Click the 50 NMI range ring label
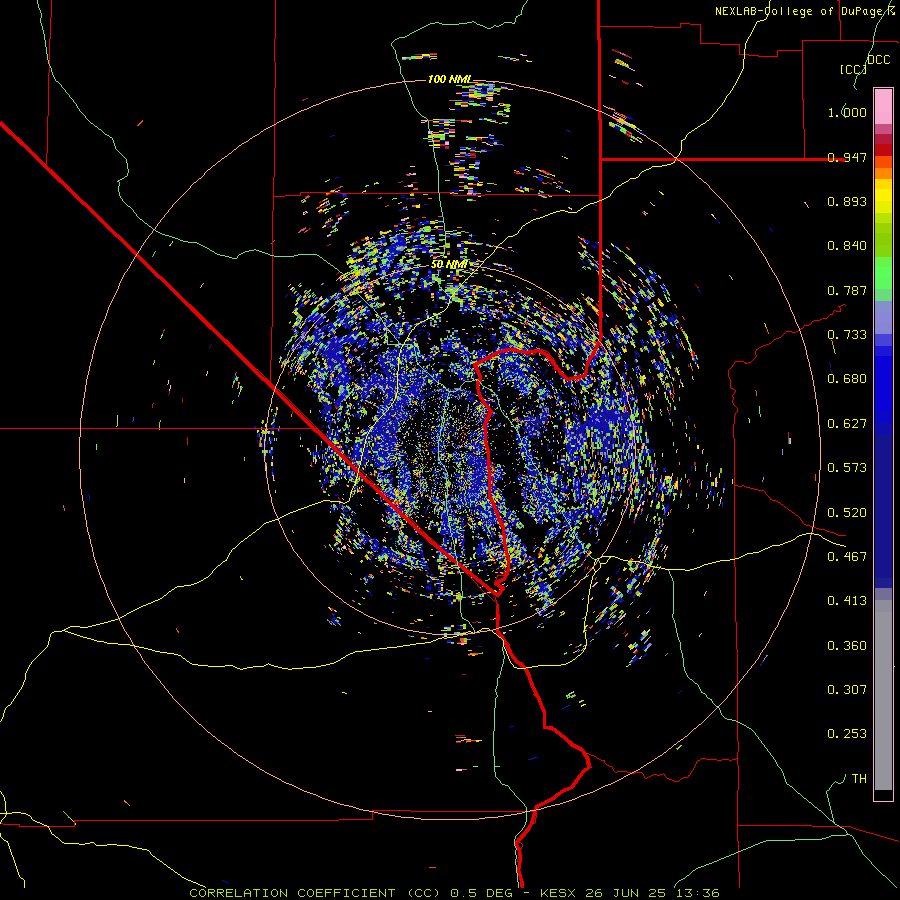Screen dimensions: 900x900 (449, 264)
